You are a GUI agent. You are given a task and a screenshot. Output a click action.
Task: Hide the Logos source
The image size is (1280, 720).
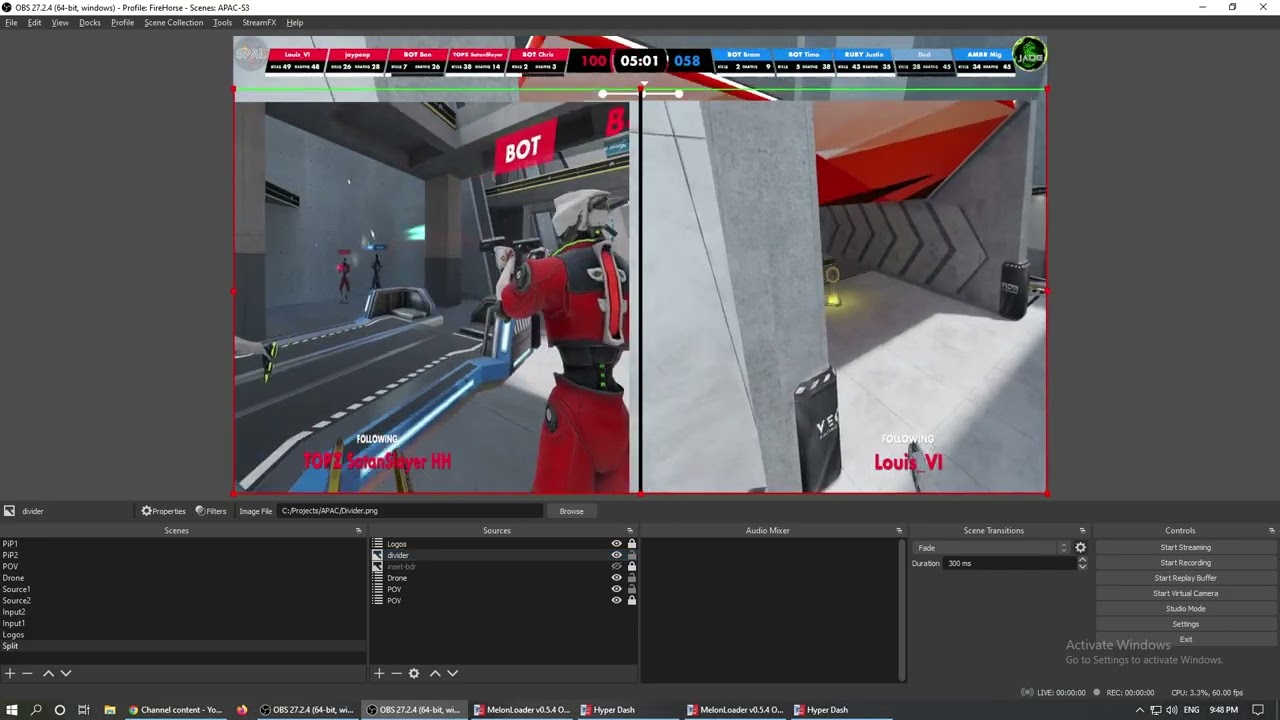(x=617, y=544)
